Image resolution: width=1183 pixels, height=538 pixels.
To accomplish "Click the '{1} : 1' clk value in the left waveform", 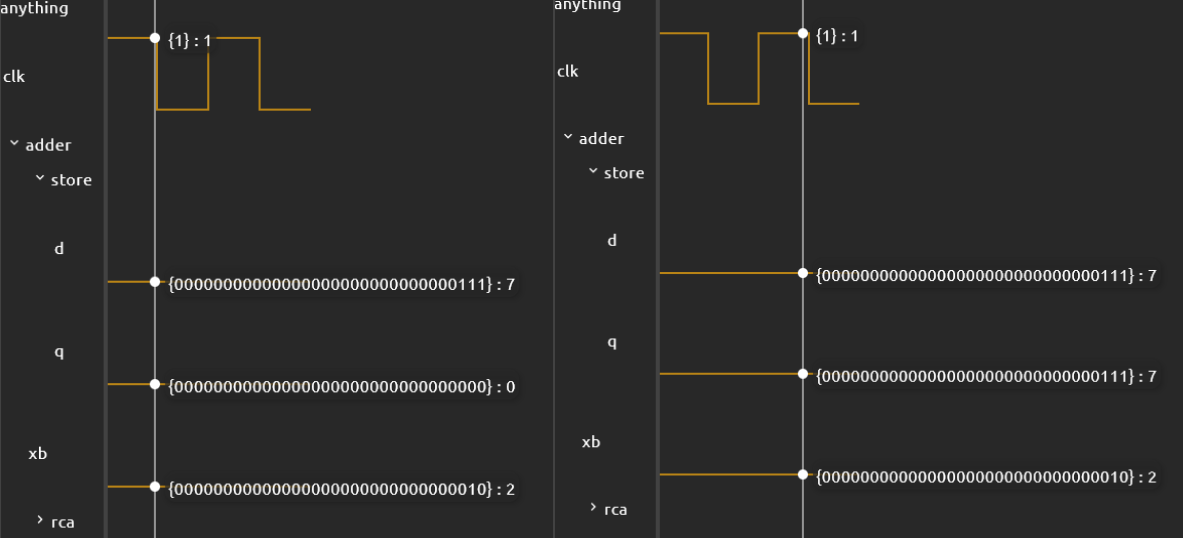I will [x=189, y=41].
